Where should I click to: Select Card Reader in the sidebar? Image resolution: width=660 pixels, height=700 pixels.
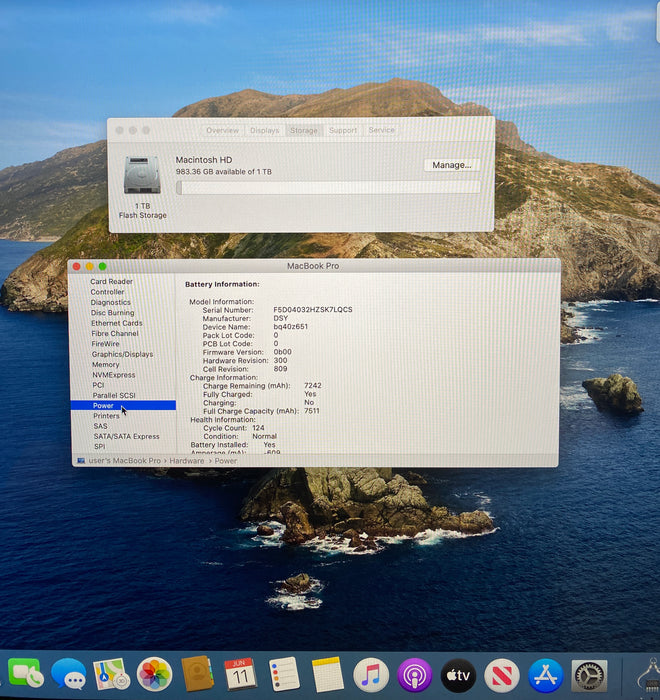(111, 281)
